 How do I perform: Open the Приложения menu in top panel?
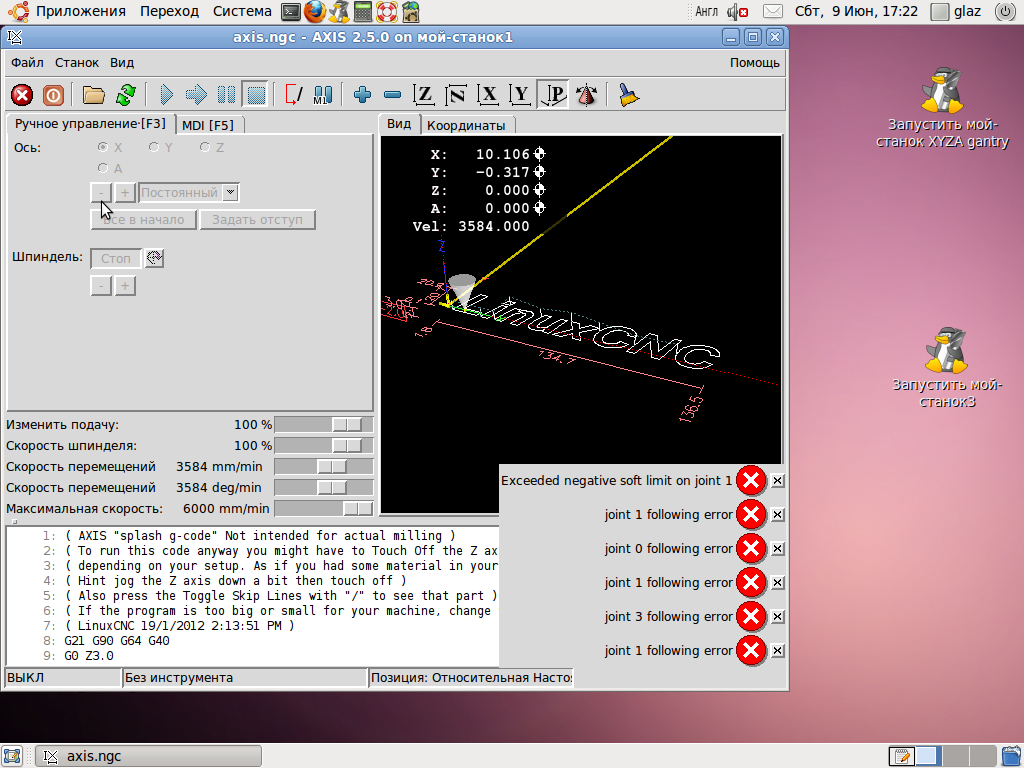pos(80,11)
